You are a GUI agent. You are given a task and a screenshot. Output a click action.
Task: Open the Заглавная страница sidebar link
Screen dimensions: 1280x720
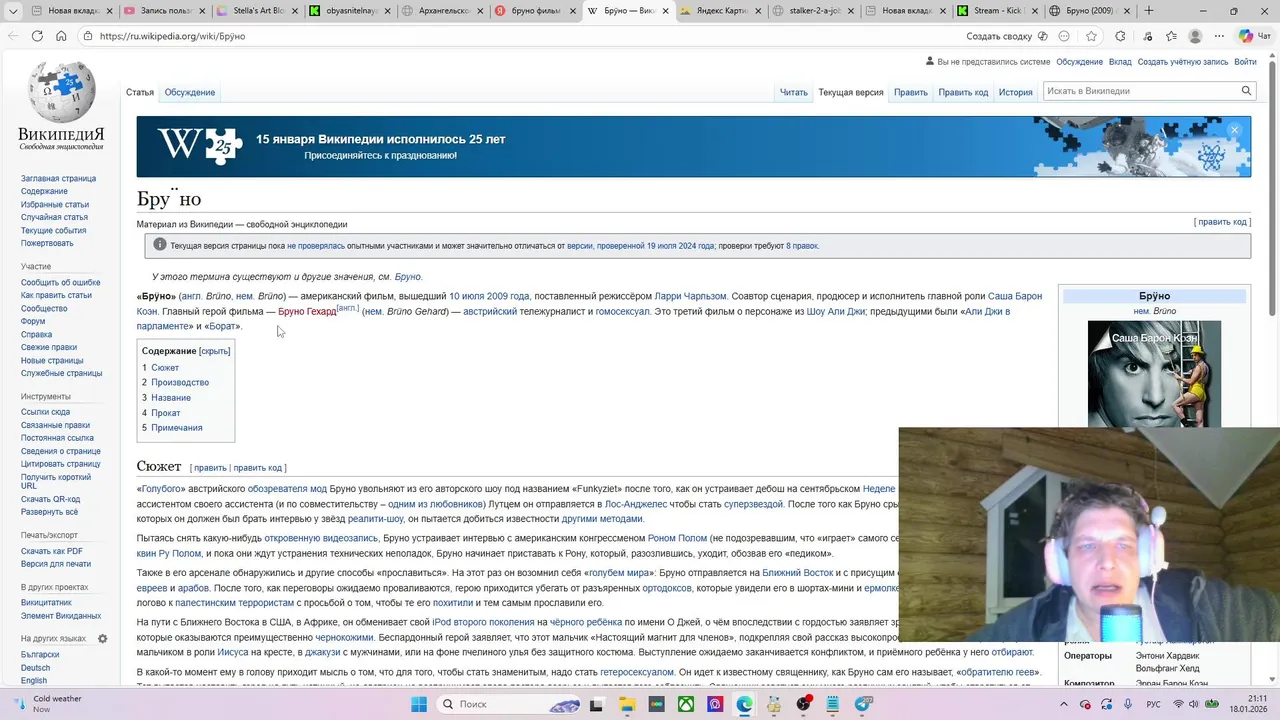(59, 178)
